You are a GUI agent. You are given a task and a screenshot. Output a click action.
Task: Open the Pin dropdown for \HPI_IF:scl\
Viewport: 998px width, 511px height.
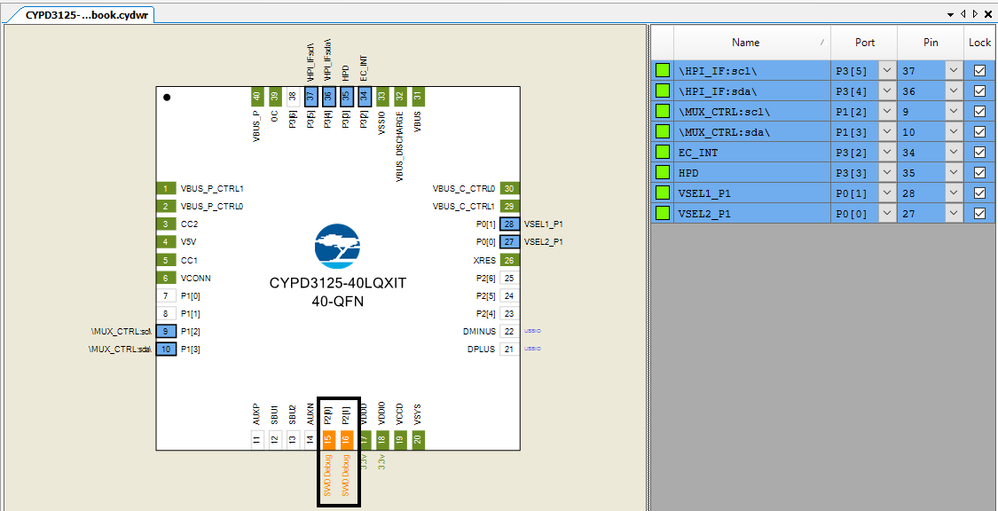click(x=953, y=71)
